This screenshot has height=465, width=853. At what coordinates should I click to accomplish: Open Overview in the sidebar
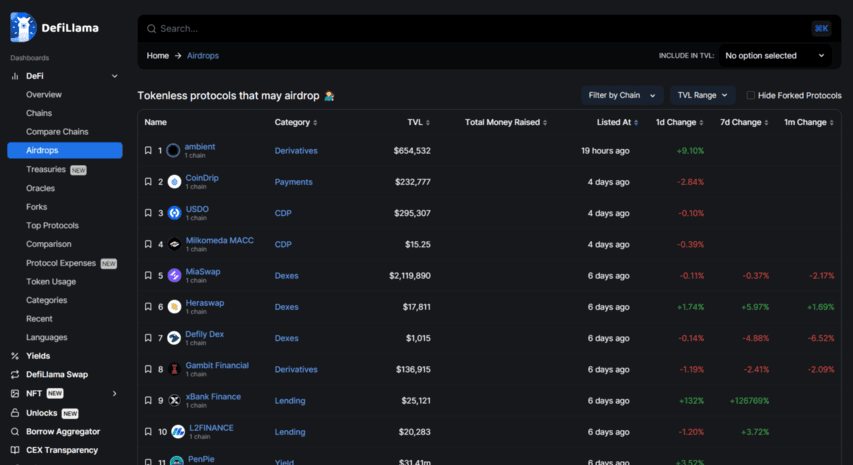[x=44, y=95]
